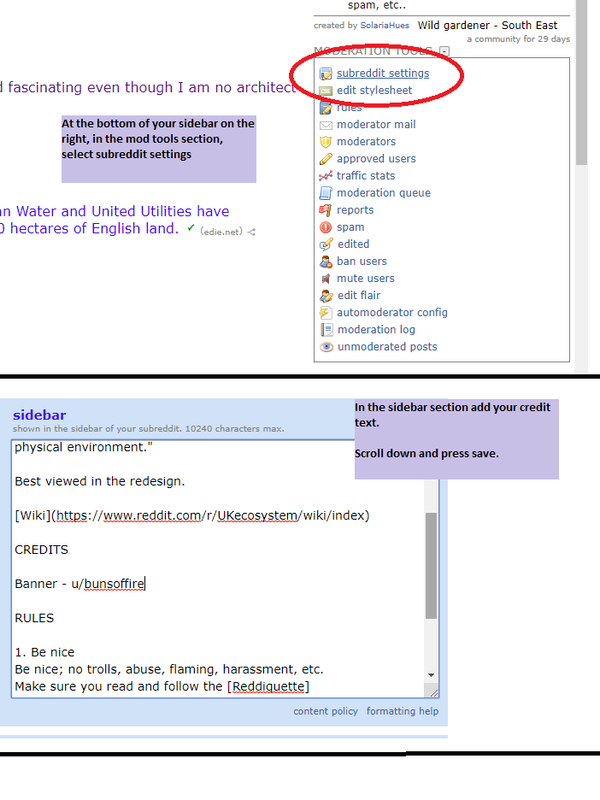The image size is (600, 800).
Task: Click the edit flair icon
Action: (326, 296)
